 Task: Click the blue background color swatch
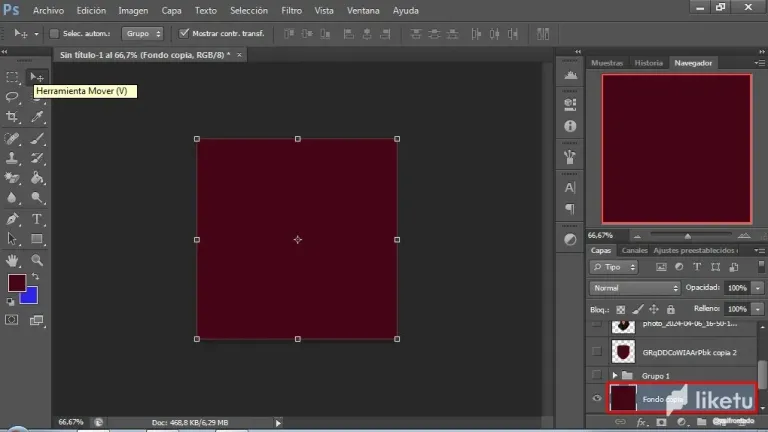(x=31, y=297)
